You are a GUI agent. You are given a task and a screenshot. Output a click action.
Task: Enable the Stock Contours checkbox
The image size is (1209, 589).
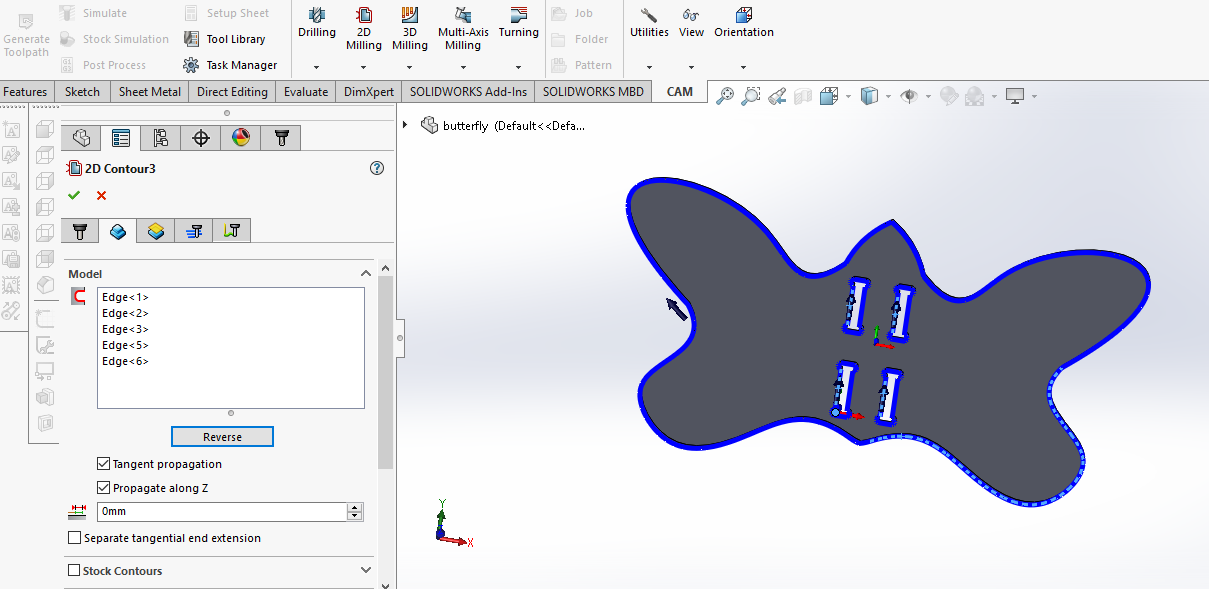click(74, 571)
